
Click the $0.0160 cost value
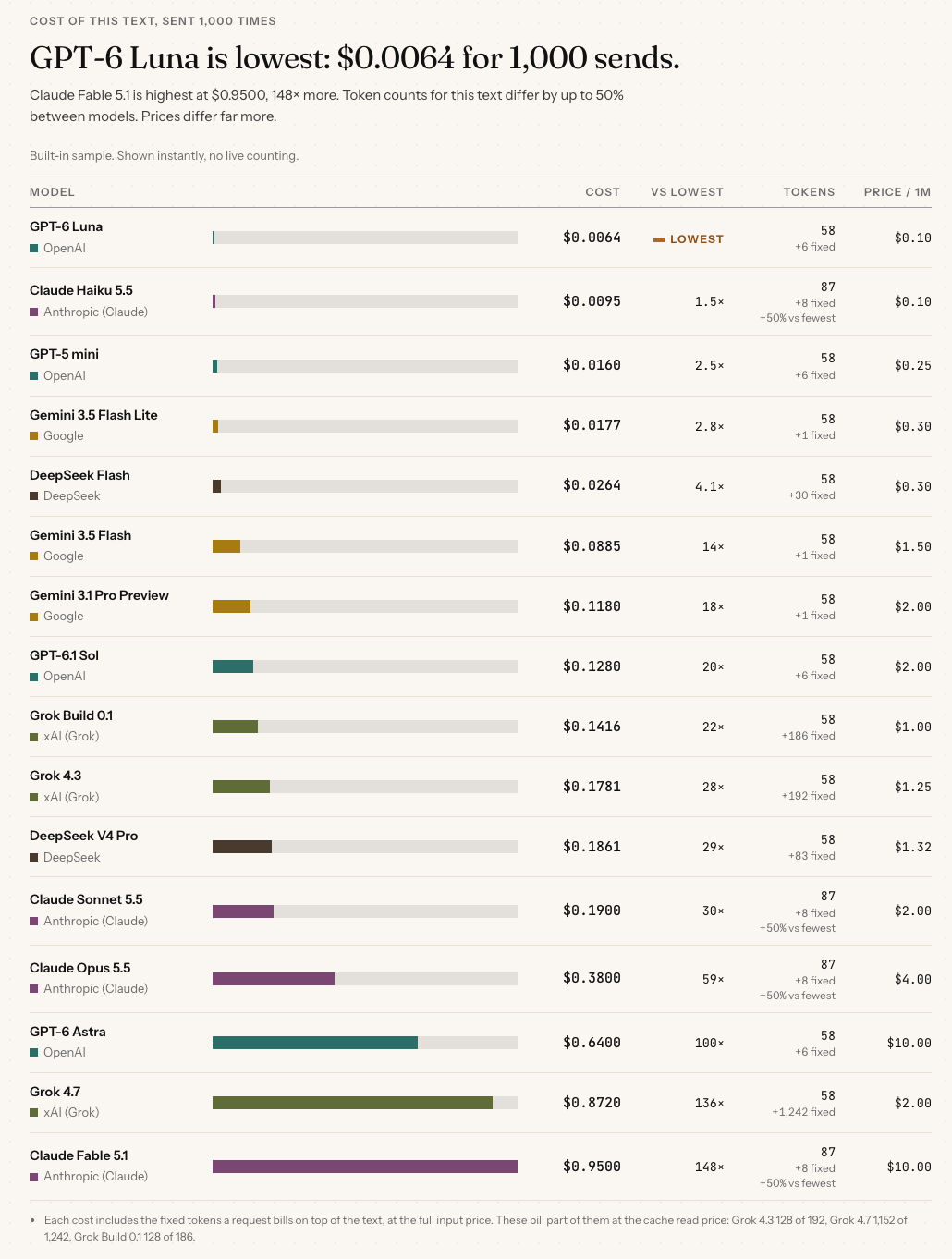592,365
